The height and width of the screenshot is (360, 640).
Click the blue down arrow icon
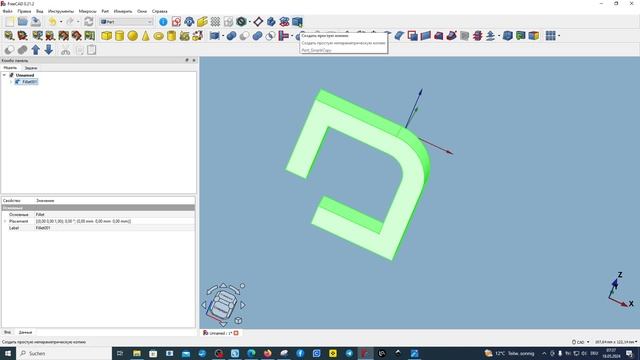[49, 50]
